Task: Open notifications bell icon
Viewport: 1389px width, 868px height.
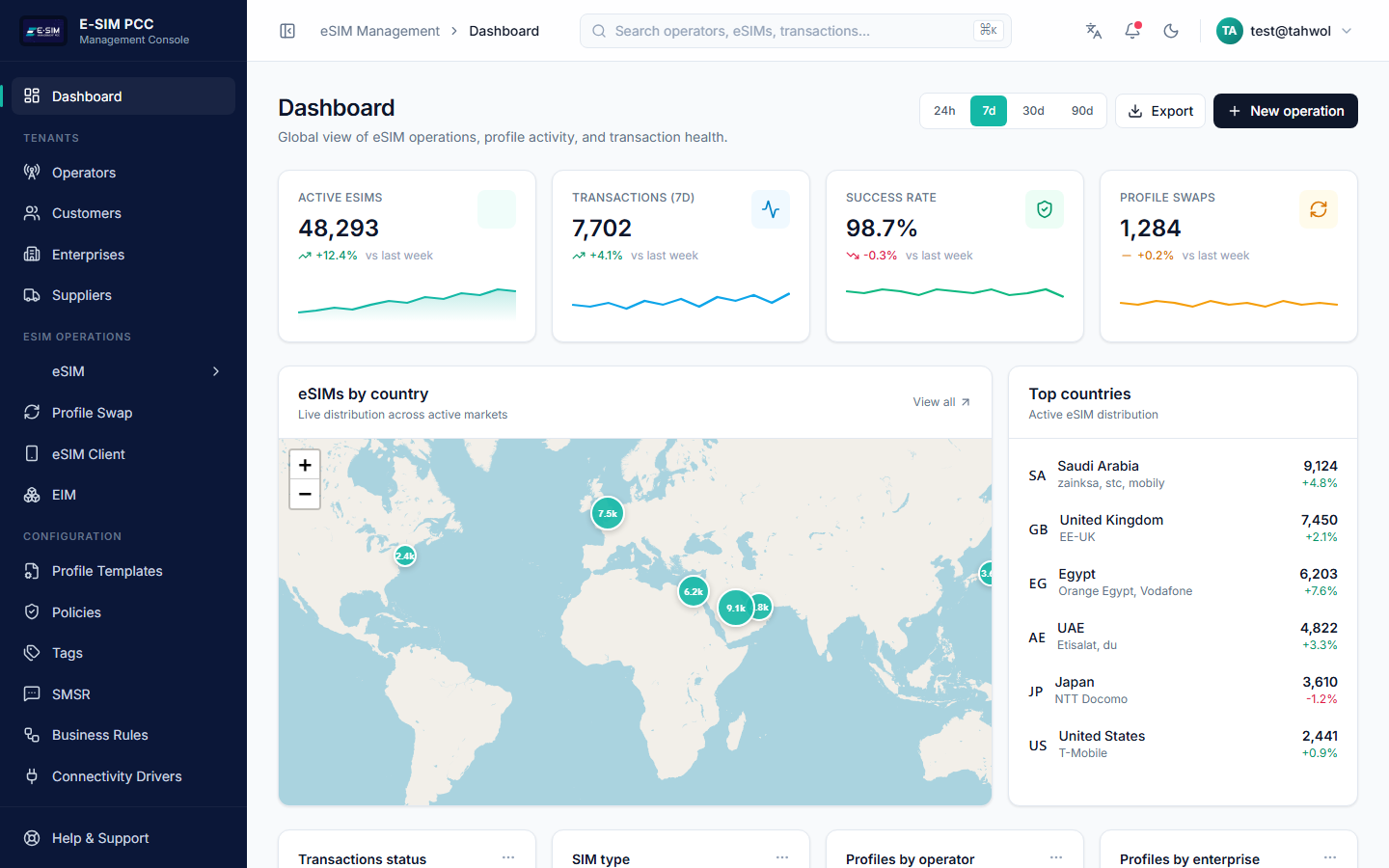Action: (x=1132, y=31)
